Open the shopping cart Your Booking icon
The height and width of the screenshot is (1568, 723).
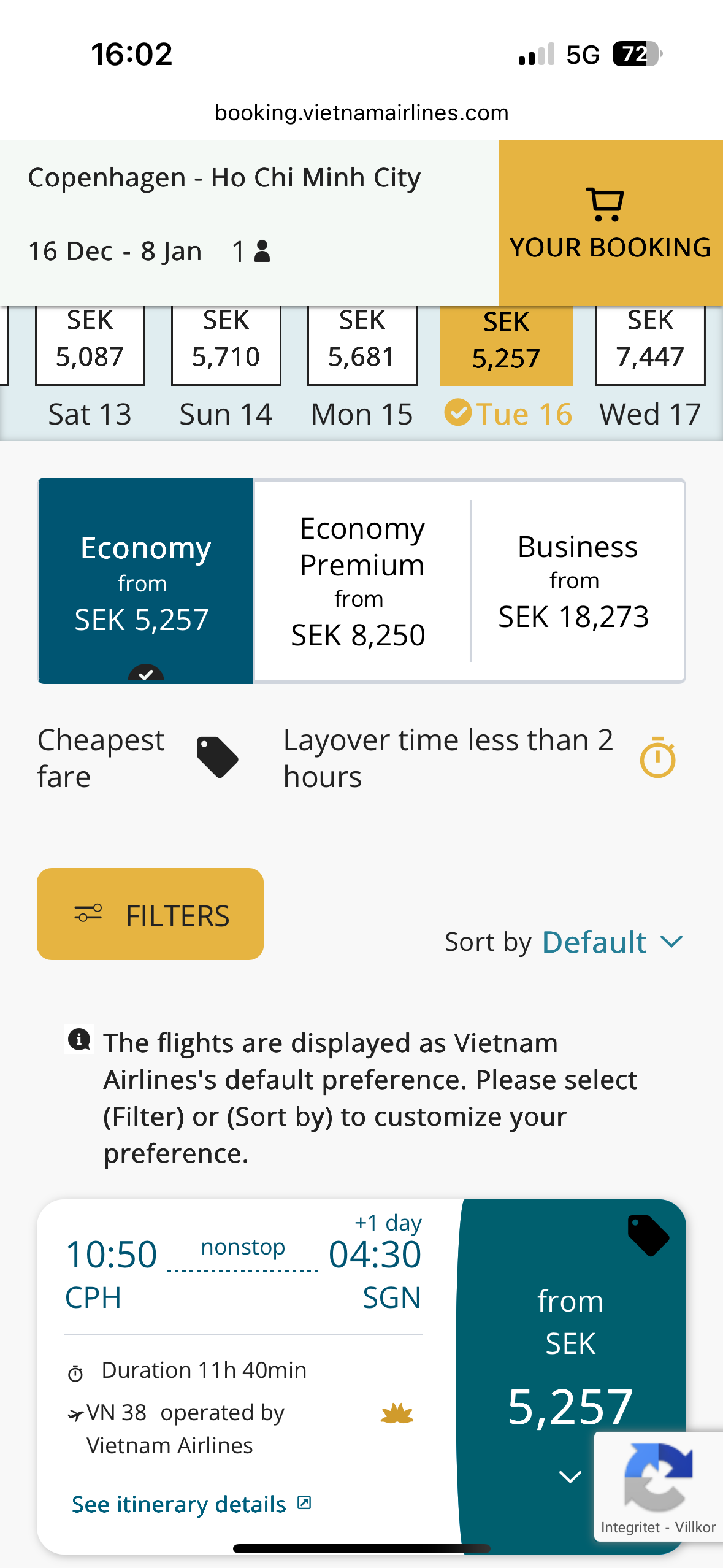605,205
